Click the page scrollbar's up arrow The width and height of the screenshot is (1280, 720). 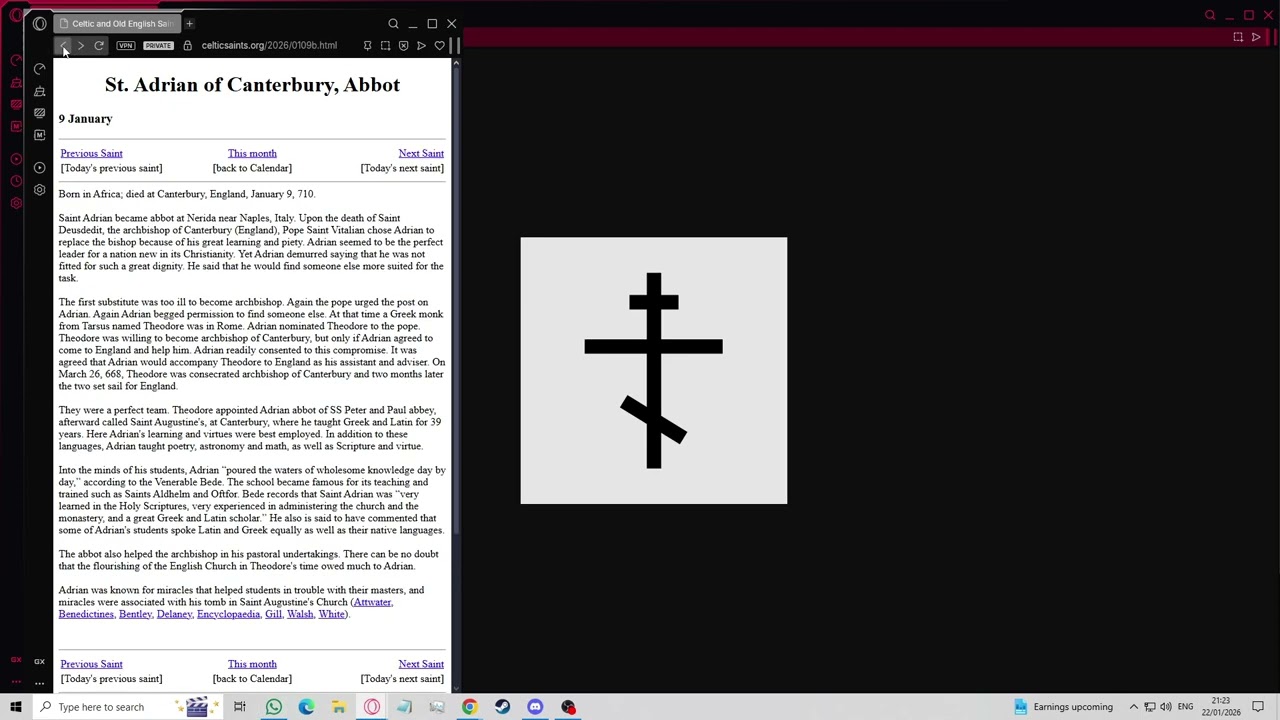click(456, 63)
